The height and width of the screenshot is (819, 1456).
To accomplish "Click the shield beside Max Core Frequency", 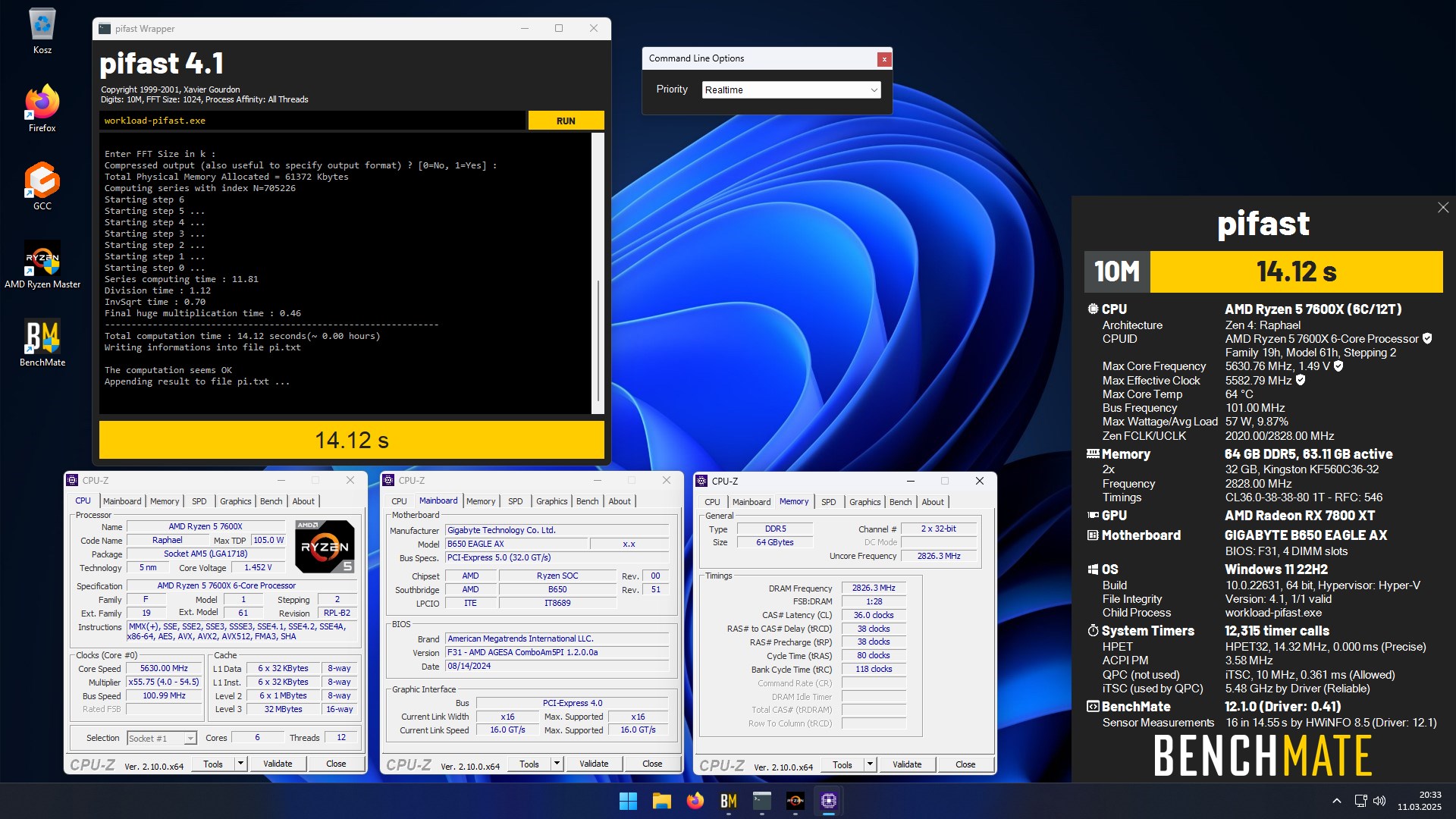I will pos(1338,366).
